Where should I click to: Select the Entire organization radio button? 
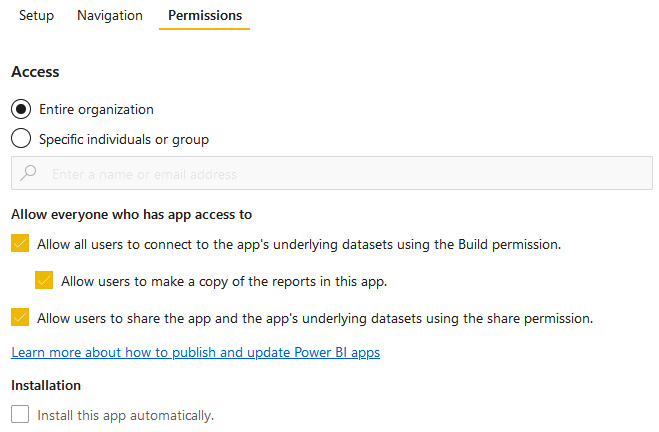pyautogui.click(x=21, y=109)
